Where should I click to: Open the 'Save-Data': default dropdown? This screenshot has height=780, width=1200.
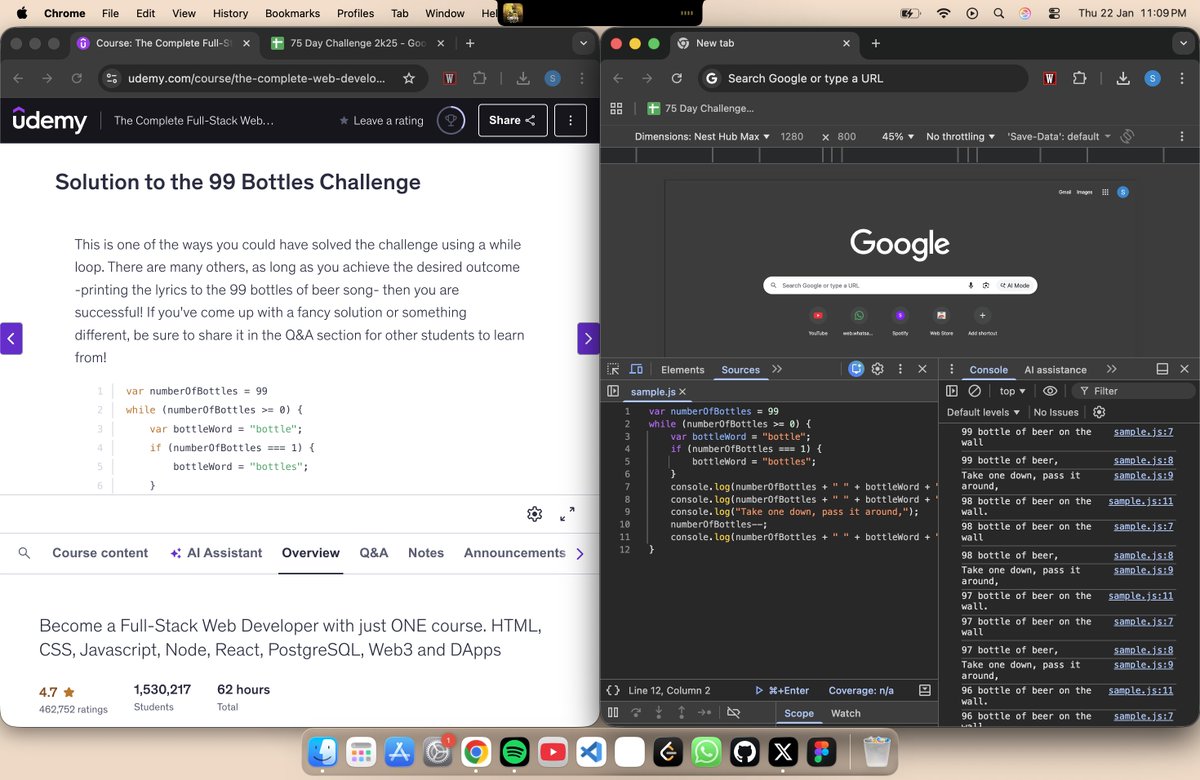click(x=1058, y=136)
